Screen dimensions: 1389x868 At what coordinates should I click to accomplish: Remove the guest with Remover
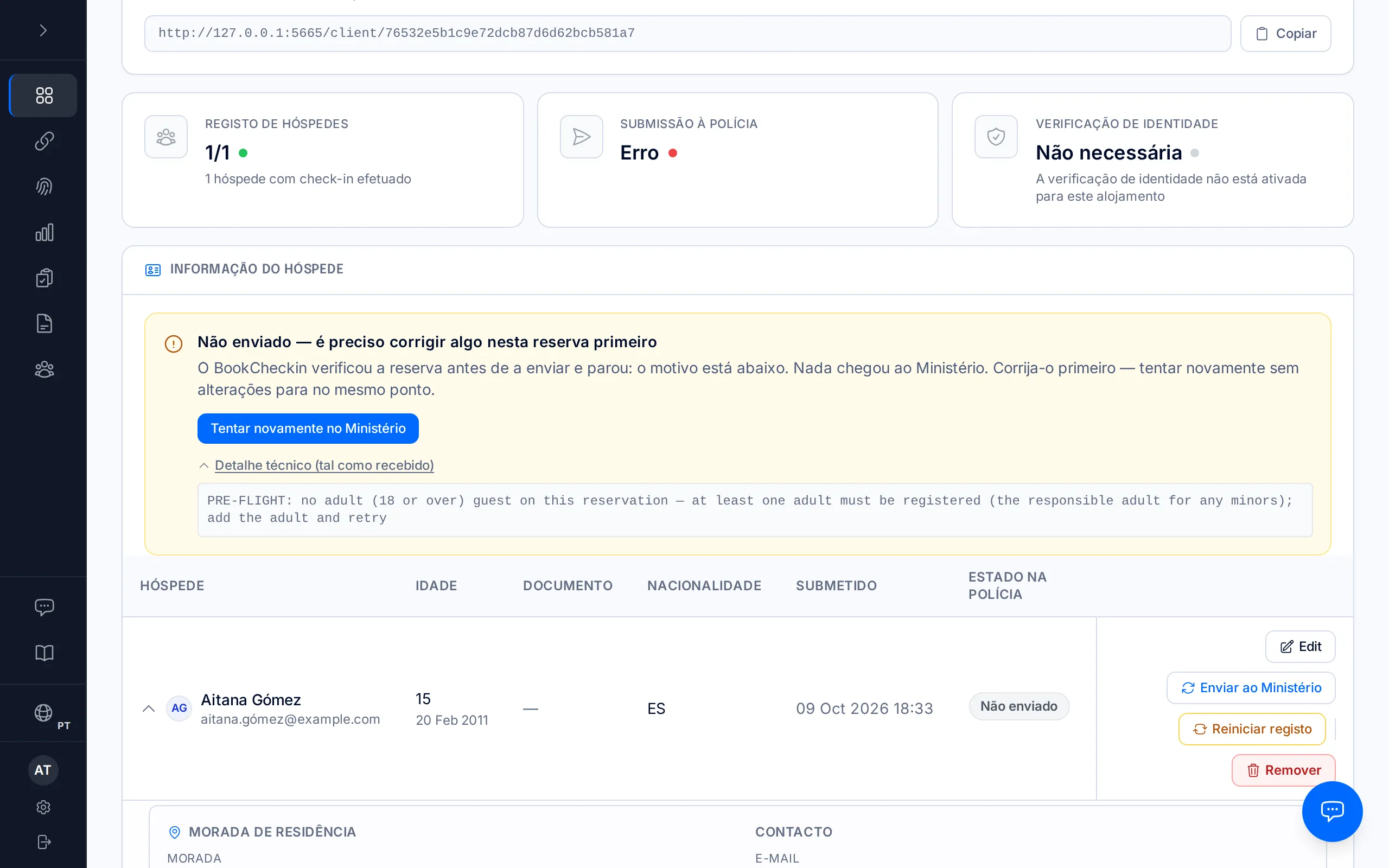click(1283, 770)
